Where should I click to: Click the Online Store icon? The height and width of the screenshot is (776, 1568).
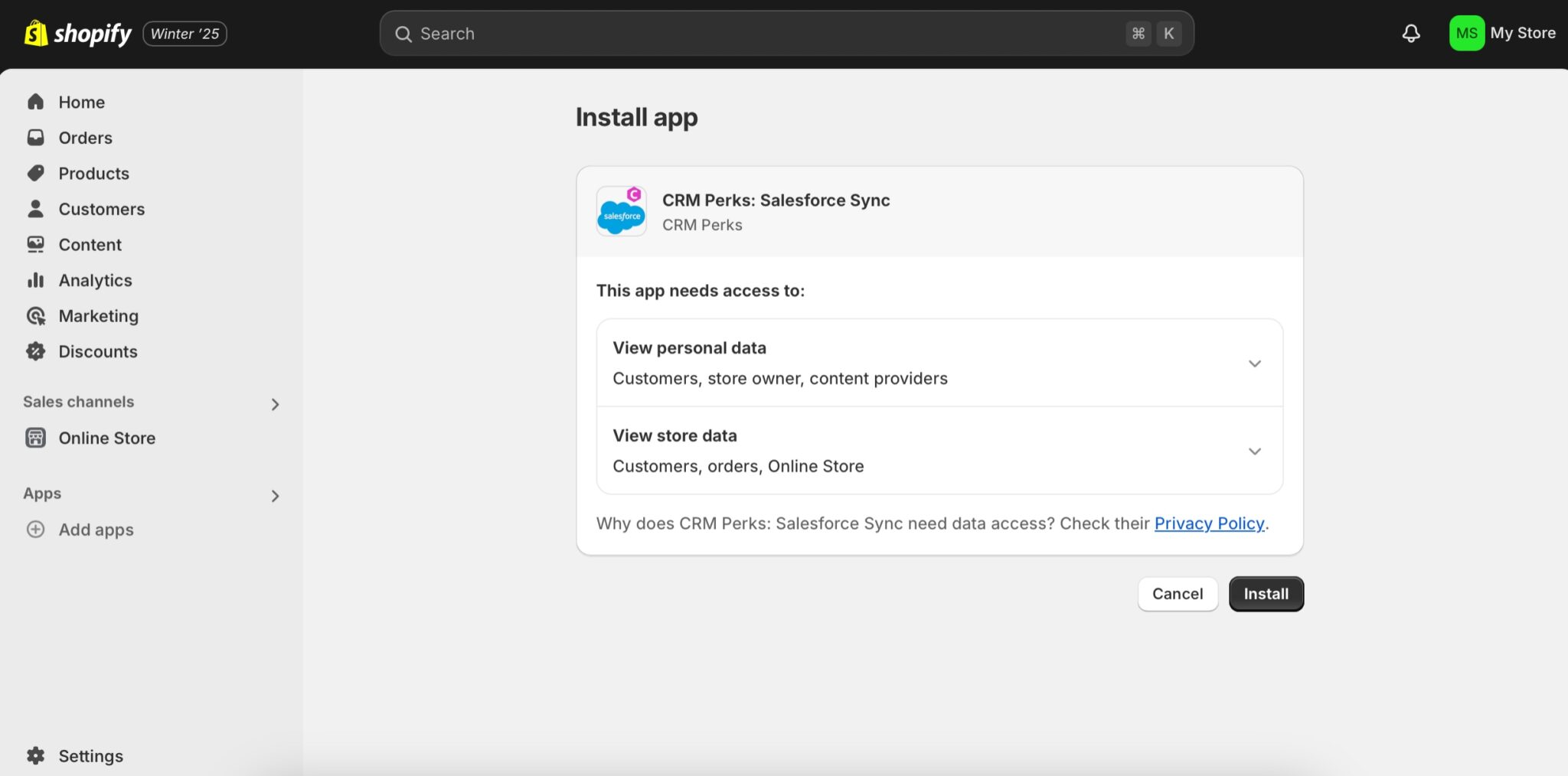click(35, 437)
